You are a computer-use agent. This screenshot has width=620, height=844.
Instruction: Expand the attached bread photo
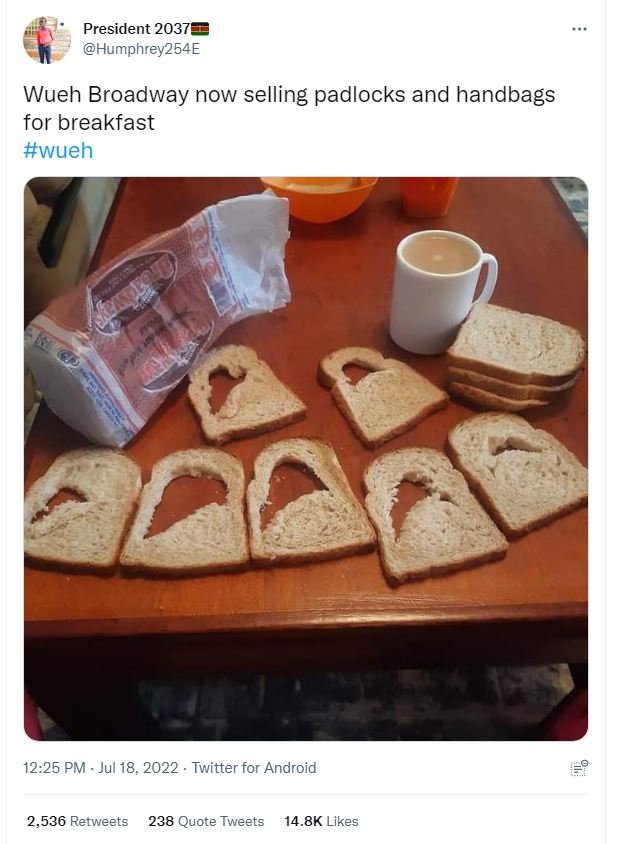coord(306,459)
